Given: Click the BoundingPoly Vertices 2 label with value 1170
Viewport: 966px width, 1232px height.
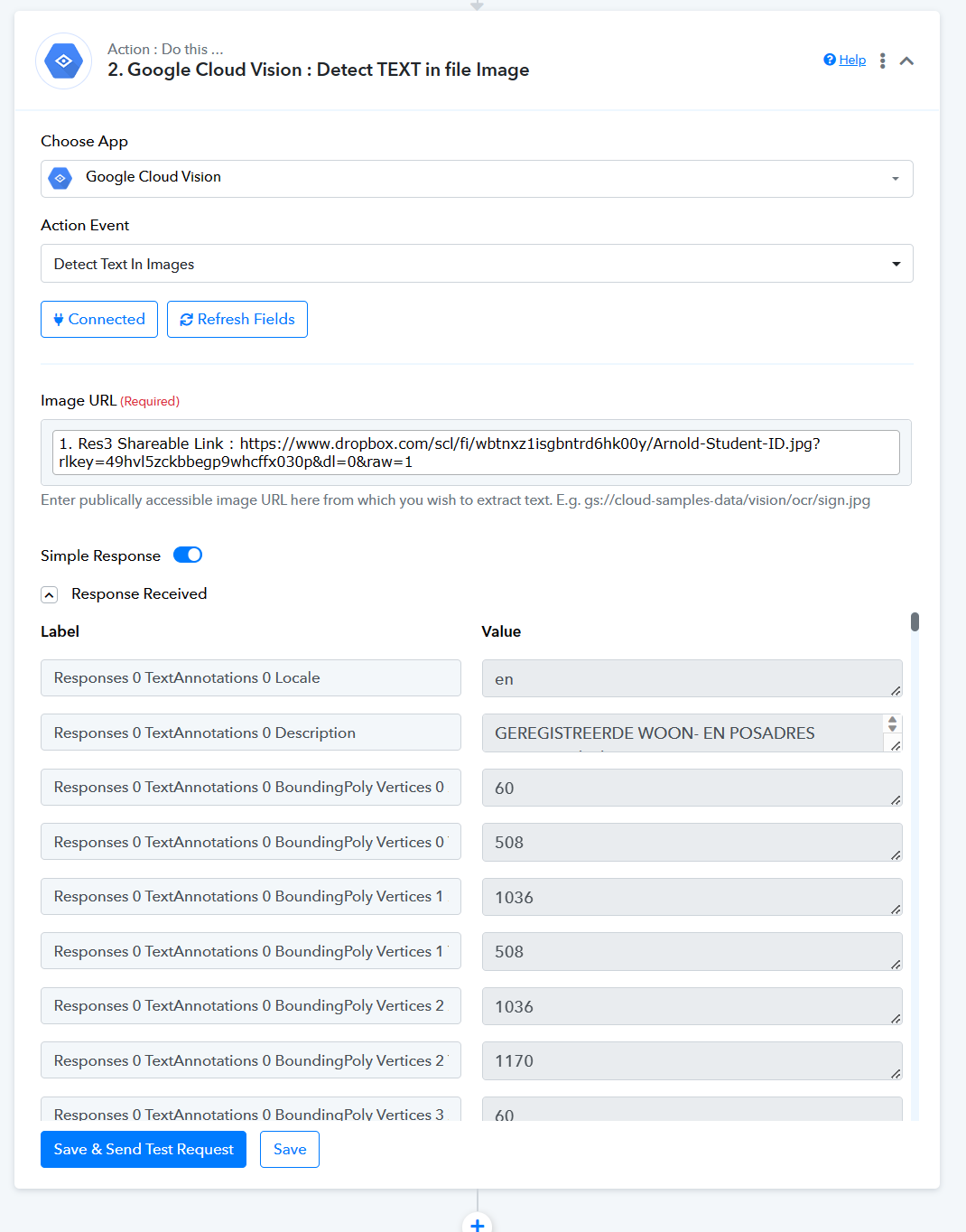Looking at the screenshot, I should tap(251, 1060).
